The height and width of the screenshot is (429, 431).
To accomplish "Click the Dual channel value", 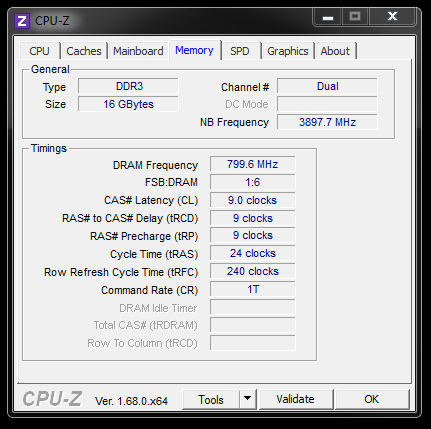I will [x=327, y=86].
